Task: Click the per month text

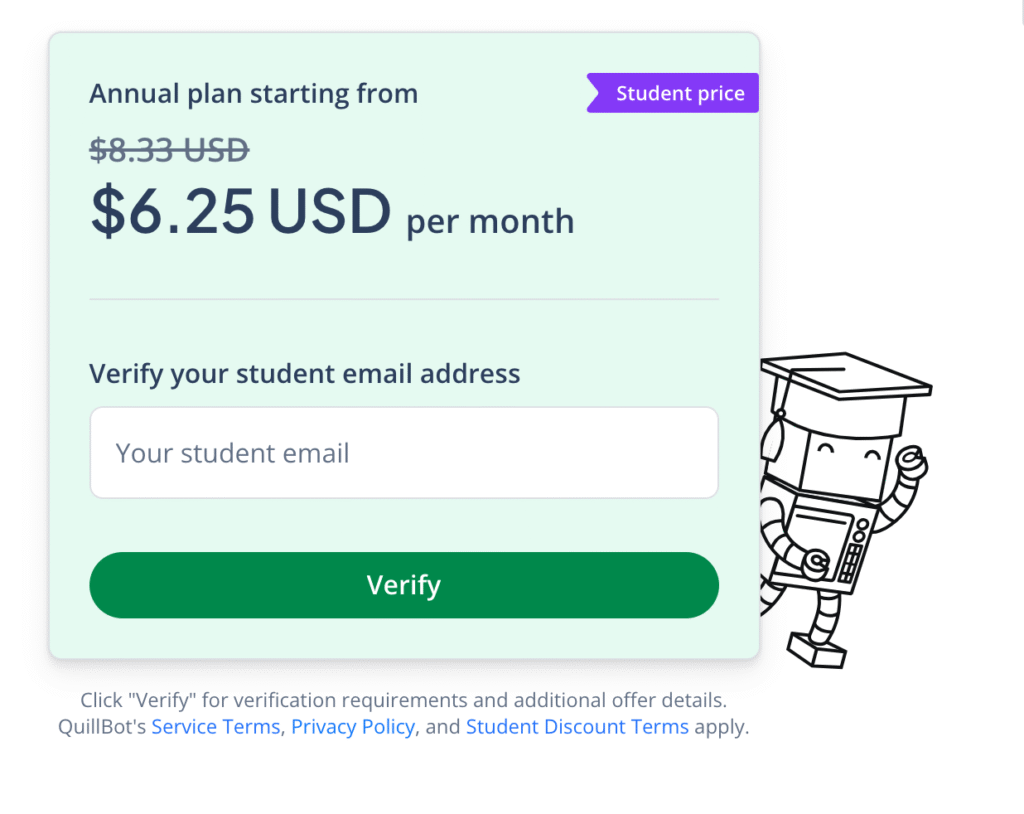Action: click(x=490, y=221)
